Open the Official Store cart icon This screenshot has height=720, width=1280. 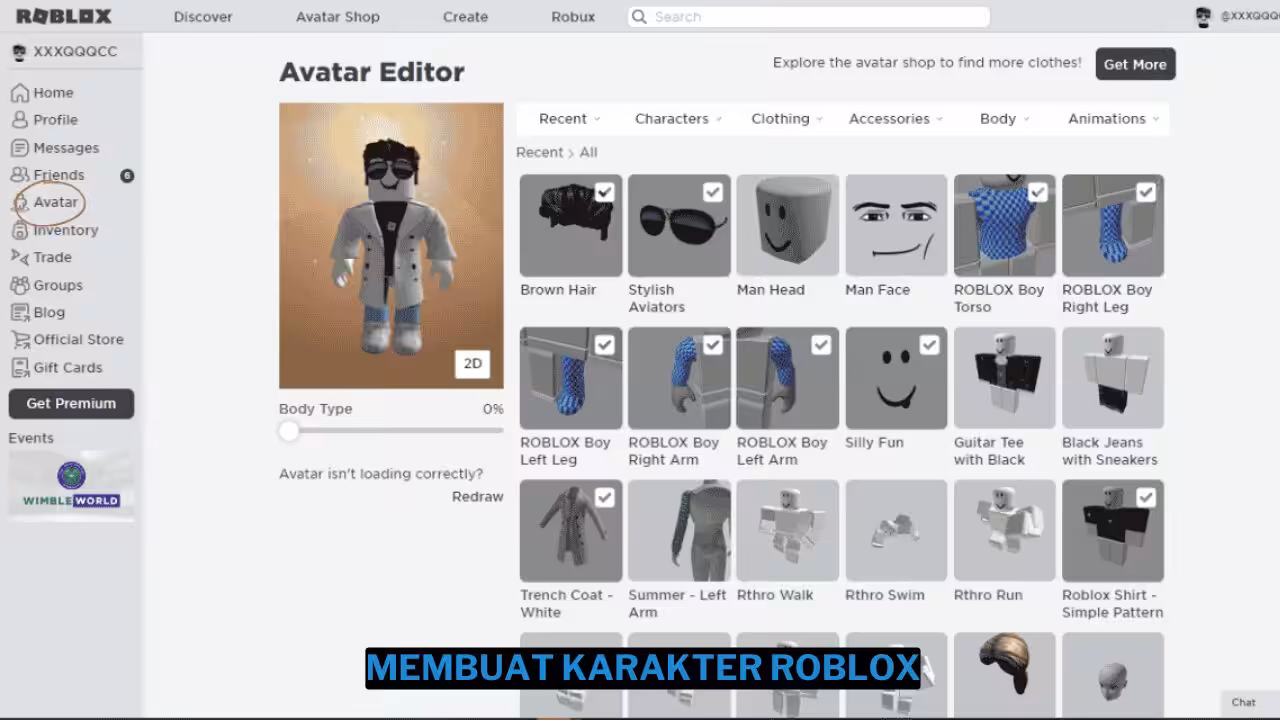(x=19, y=340)
